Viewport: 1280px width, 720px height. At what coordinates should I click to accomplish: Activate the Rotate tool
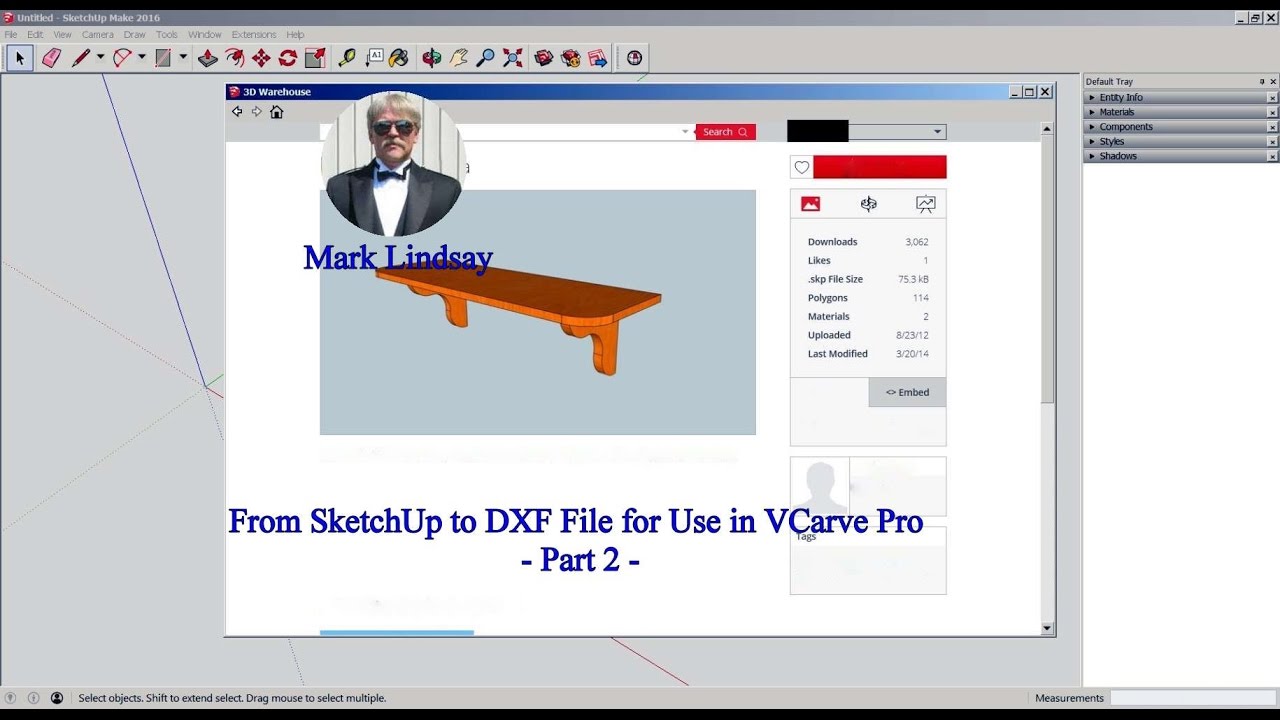(x=288, y=58)
